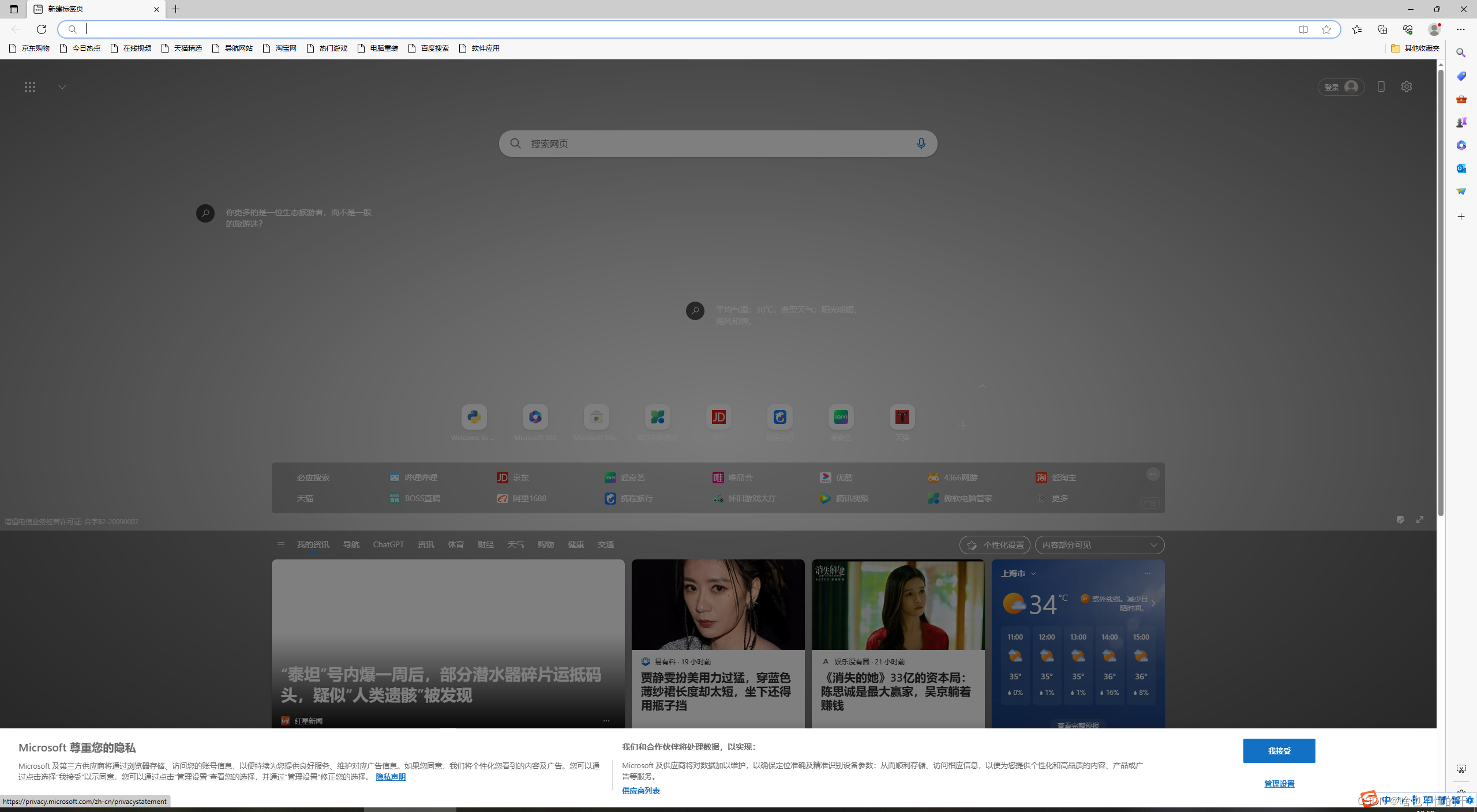This screenshot has height=812, width=1477.
Task: Open Outlook from the right sidebar
Action: 1461,168
